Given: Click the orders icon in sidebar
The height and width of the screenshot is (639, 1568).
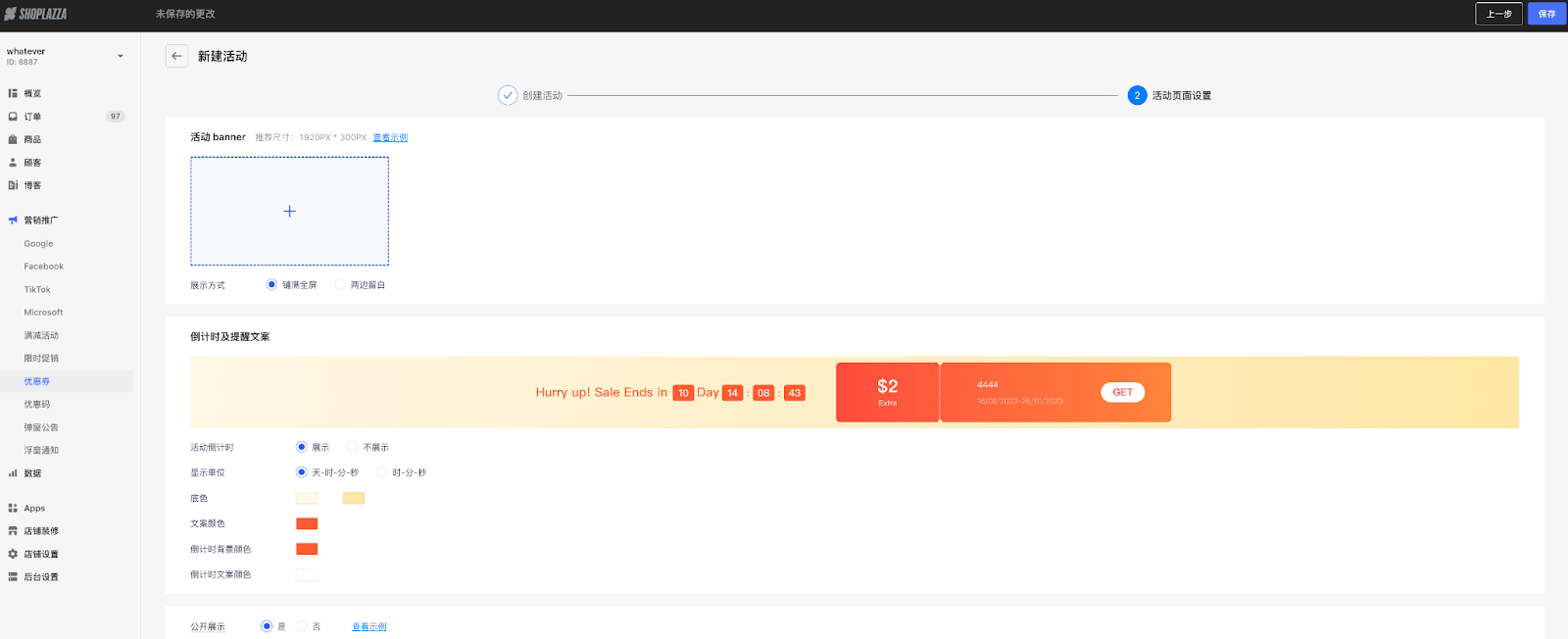Looking at the screenshot, I should [13, 117].
